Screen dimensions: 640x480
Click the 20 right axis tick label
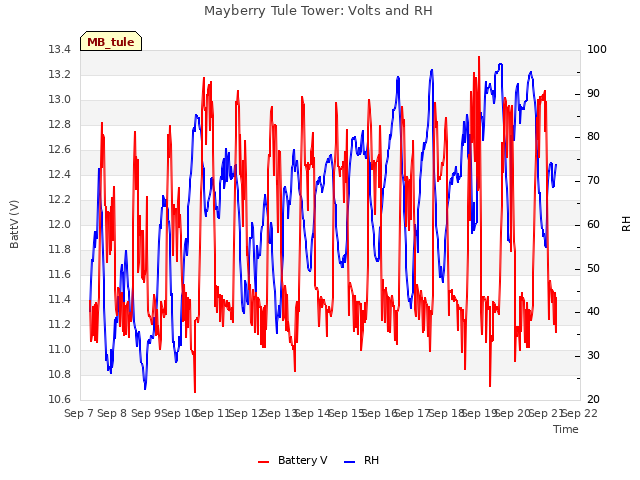coord(593,400)
